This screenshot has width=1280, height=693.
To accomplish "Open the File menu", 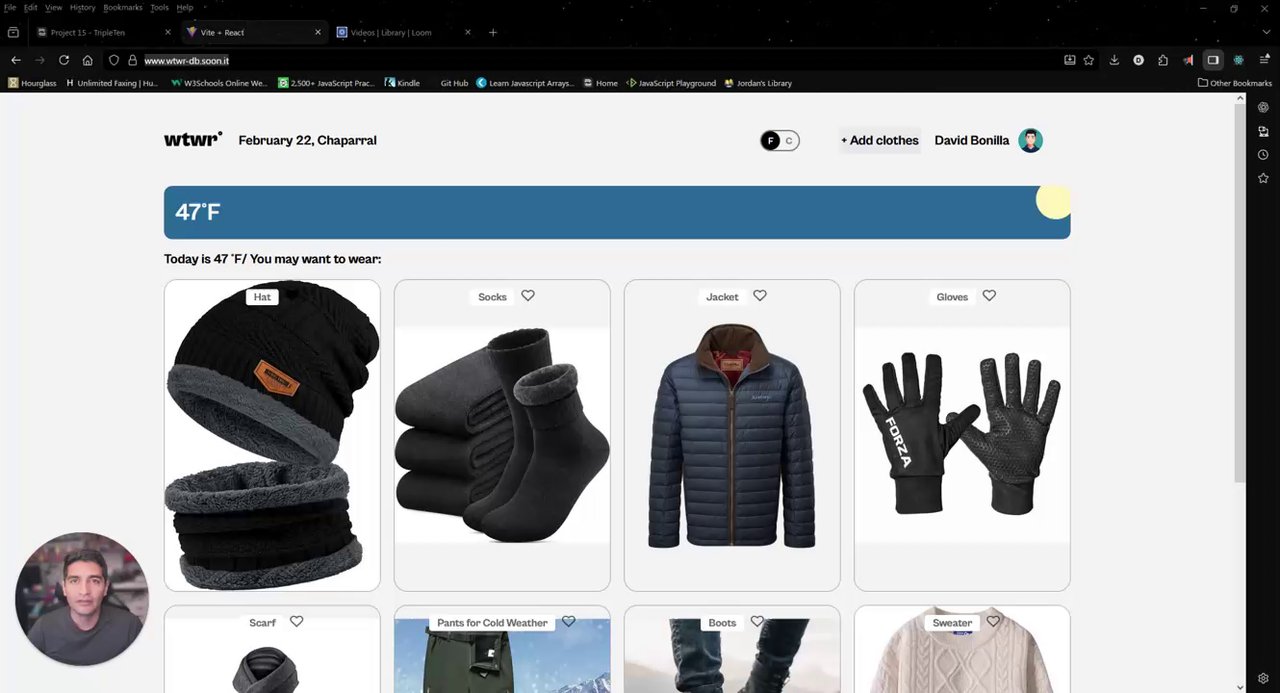I will click(10, 7).
